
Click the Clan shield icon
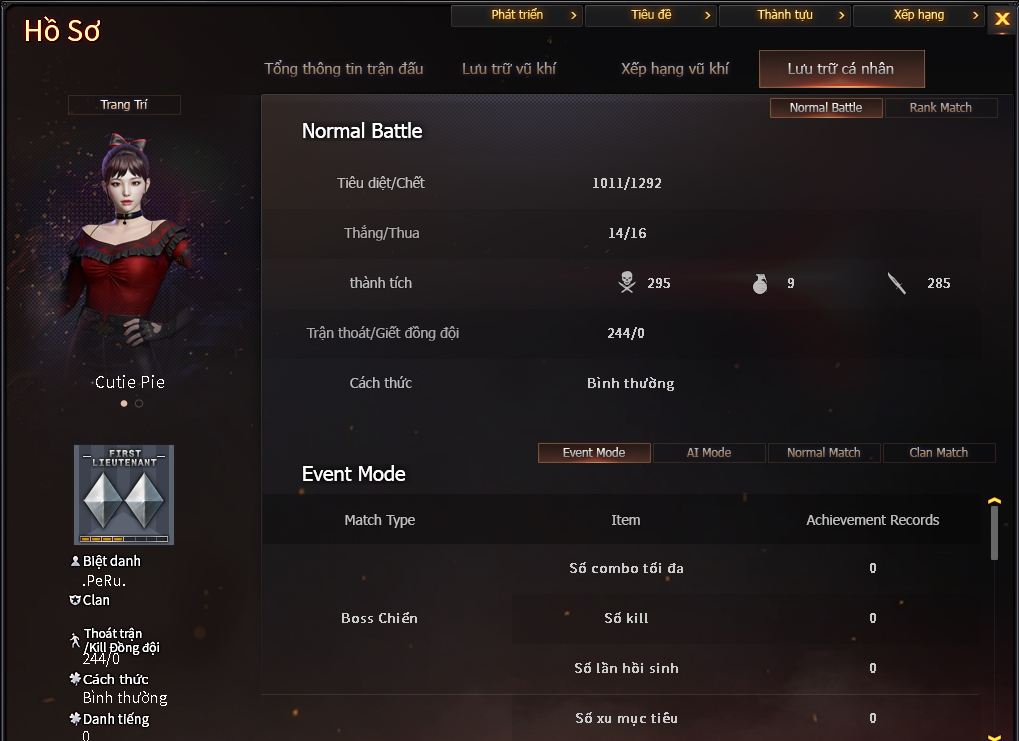point(75,600)
